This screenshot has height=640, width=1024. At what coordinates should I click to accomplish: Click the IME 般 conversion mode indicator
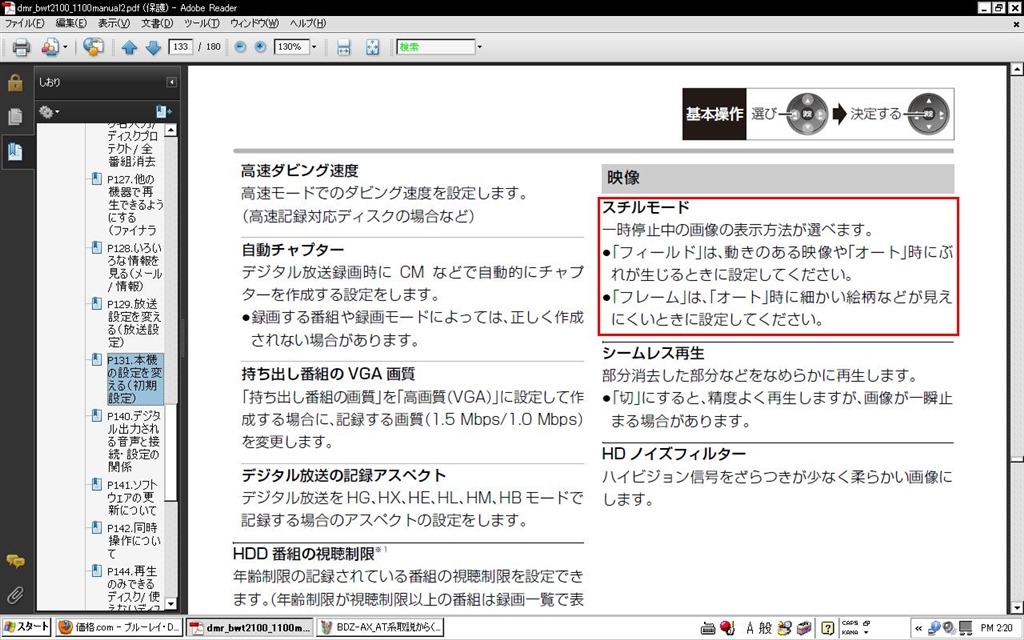(x=765, y=628)
